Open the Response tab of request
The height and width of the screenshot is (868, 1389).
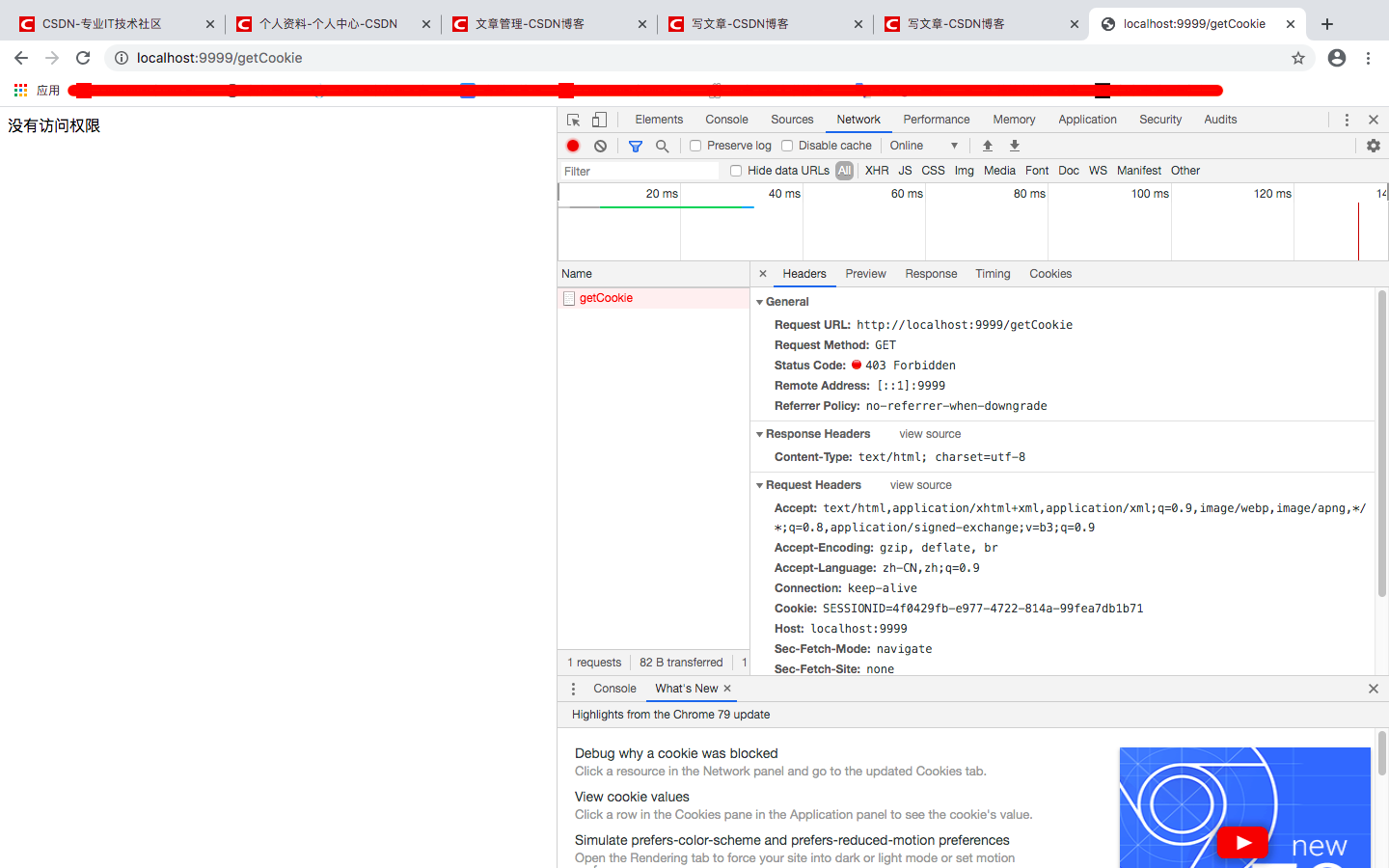tap(931, 274)
